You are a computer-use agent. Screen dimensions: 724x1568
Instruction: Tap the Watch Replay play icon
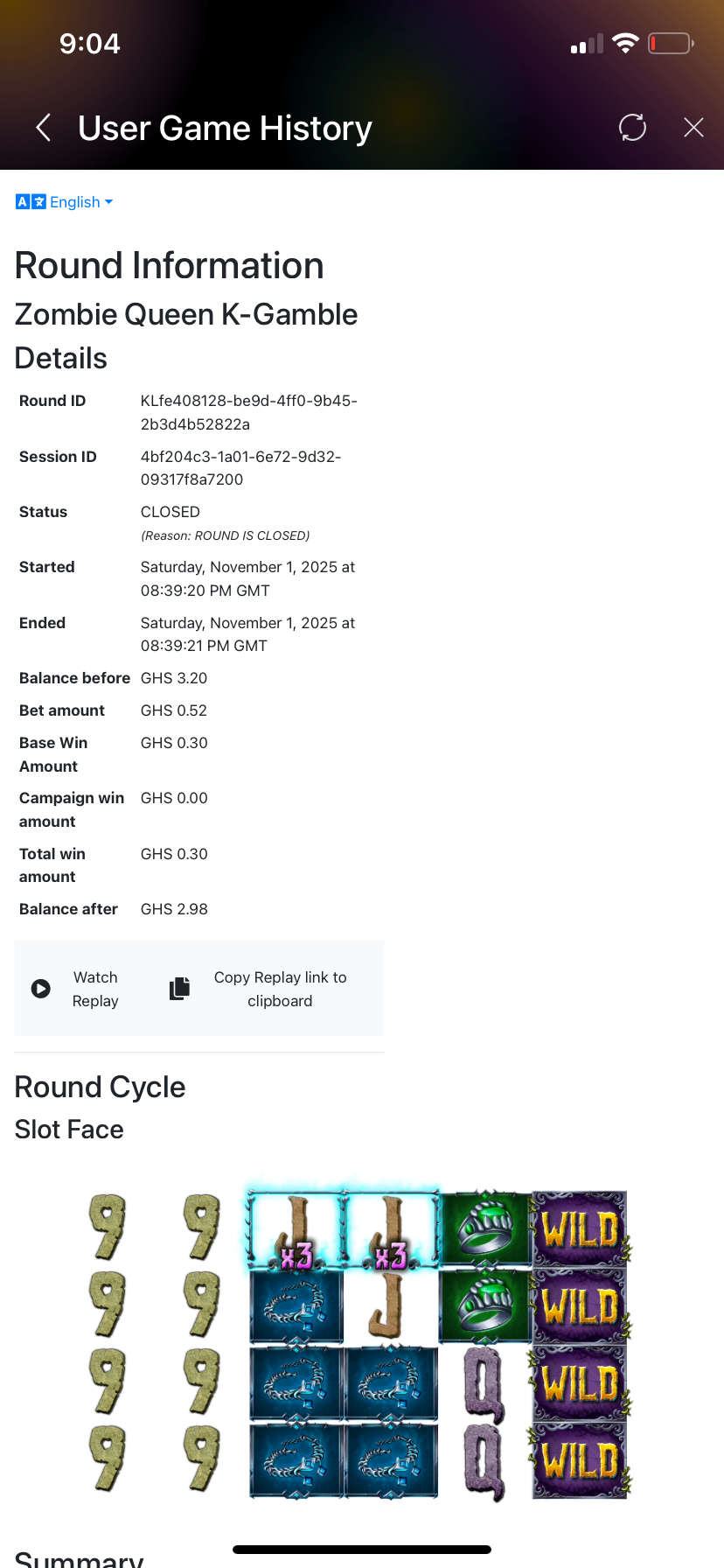tap(41, 989)
